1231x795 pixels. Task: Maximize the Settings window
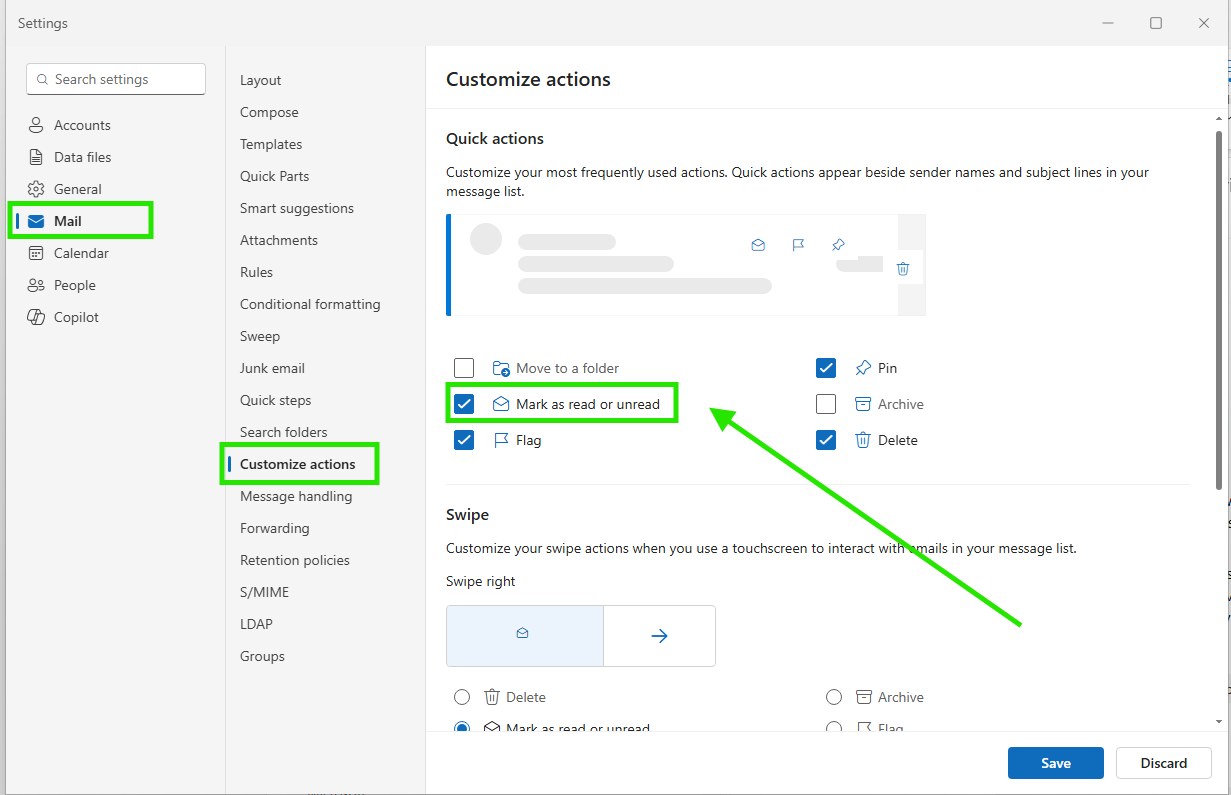(1156, 23)
